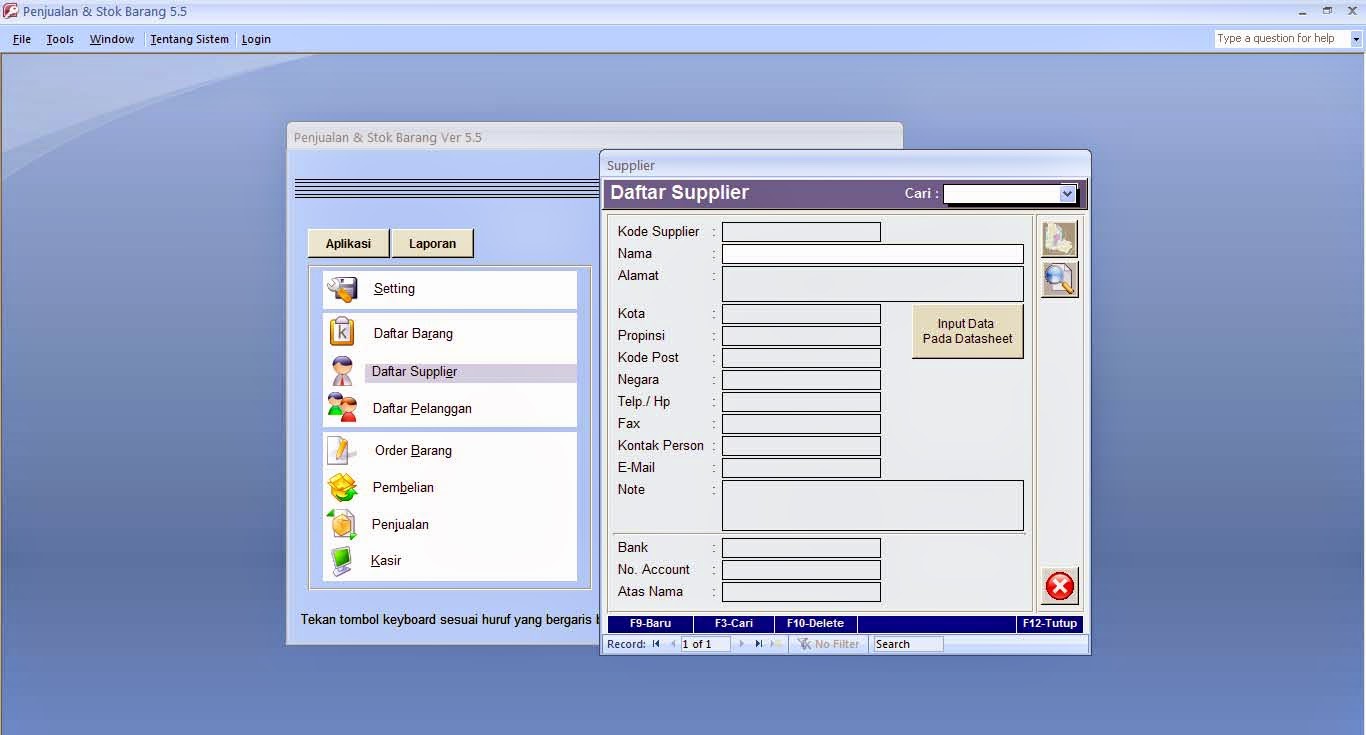Image resolution: width=1366 pixels, height=735 pixels.
Task: Click the Negara field
Action: 801,380
